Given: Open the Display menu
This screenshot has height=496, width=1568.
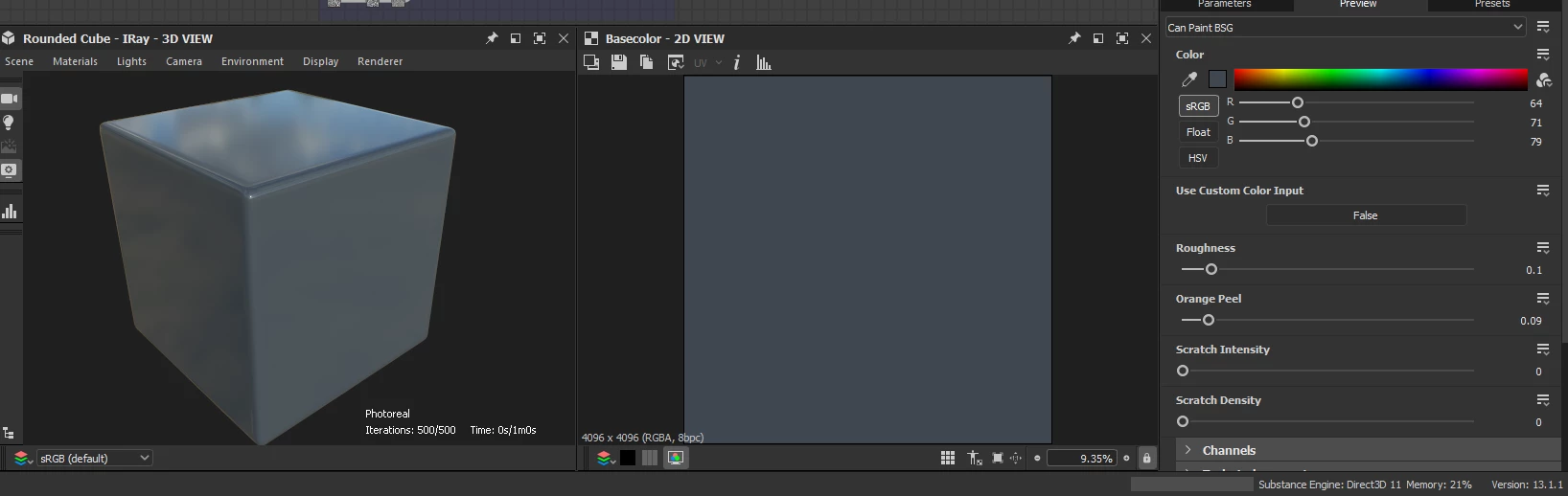Looking at the screenshot, I should coord(320,61).
